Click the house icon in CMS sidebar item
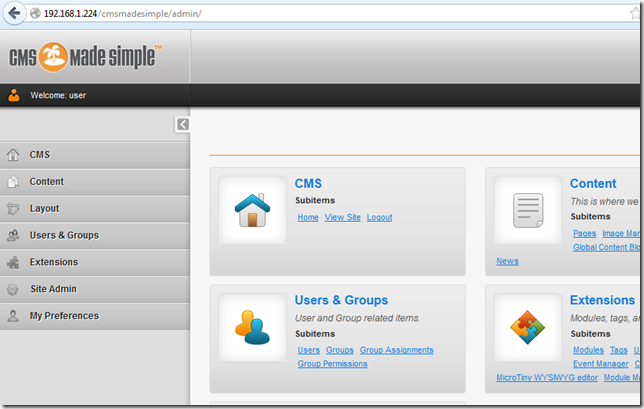Screen dimensions: 644x409 click(x=13, y=155)
